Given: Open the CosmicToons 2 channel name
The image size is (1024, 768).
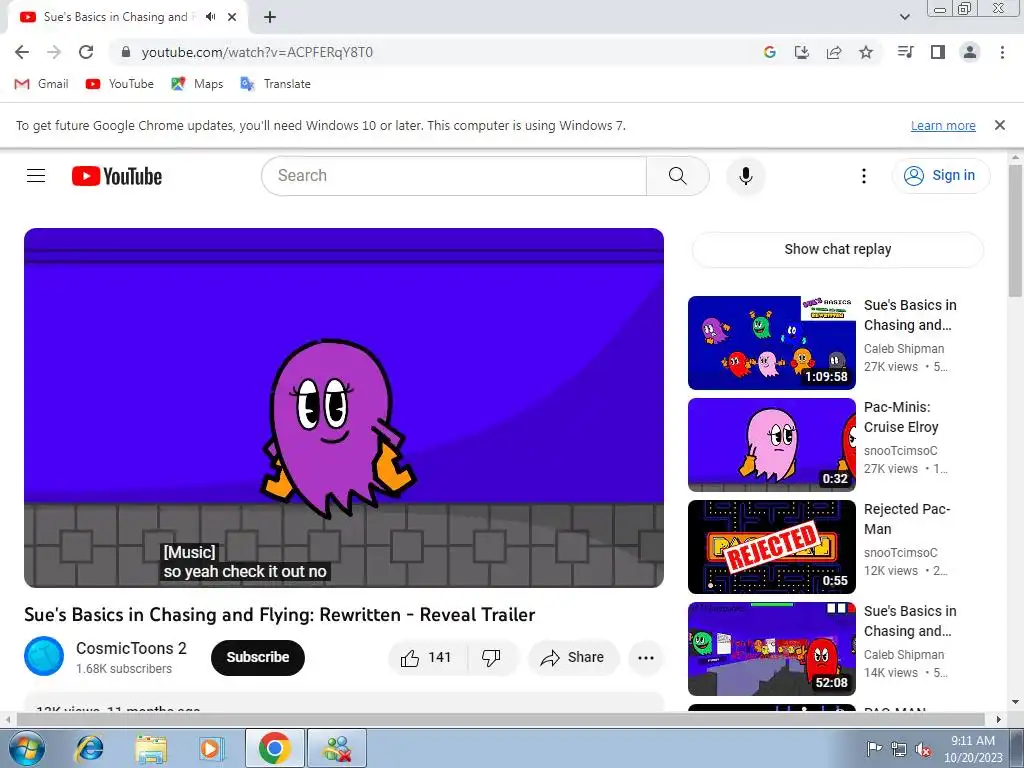Looking at the screenshot, I should point(131,648).
